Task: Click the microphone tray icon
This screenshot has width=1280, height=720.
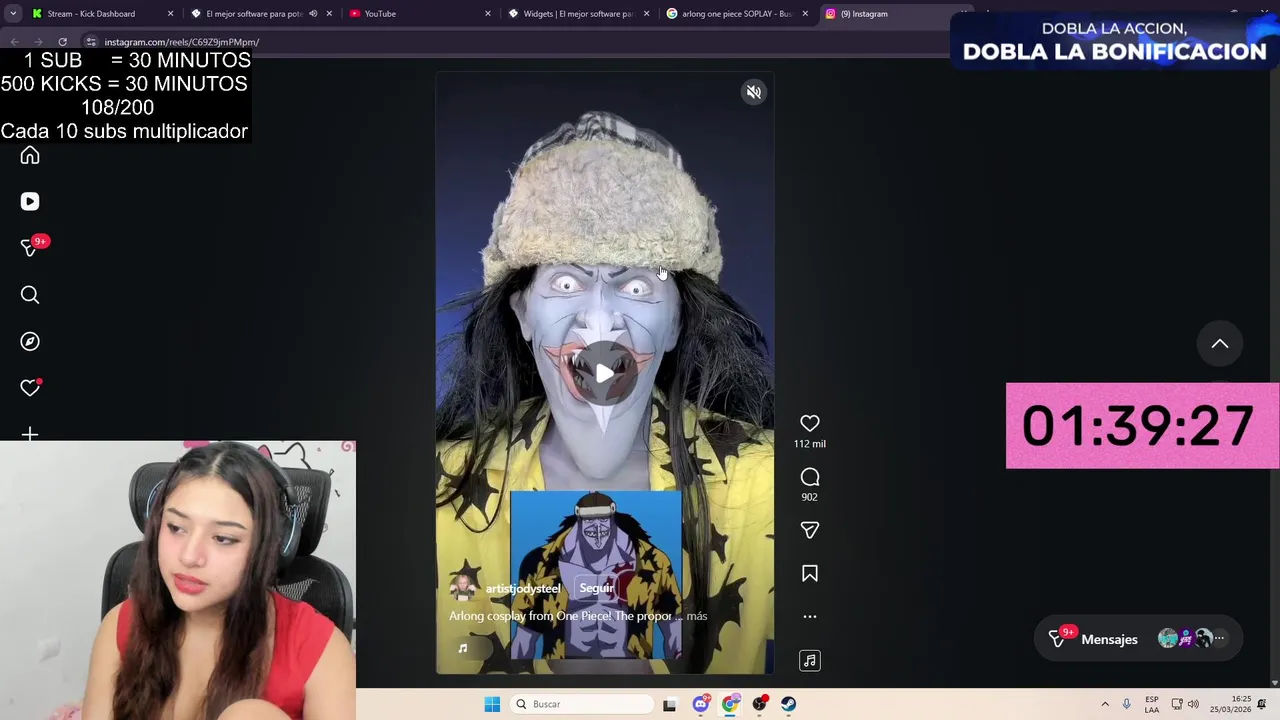Action: point(1127,704)
